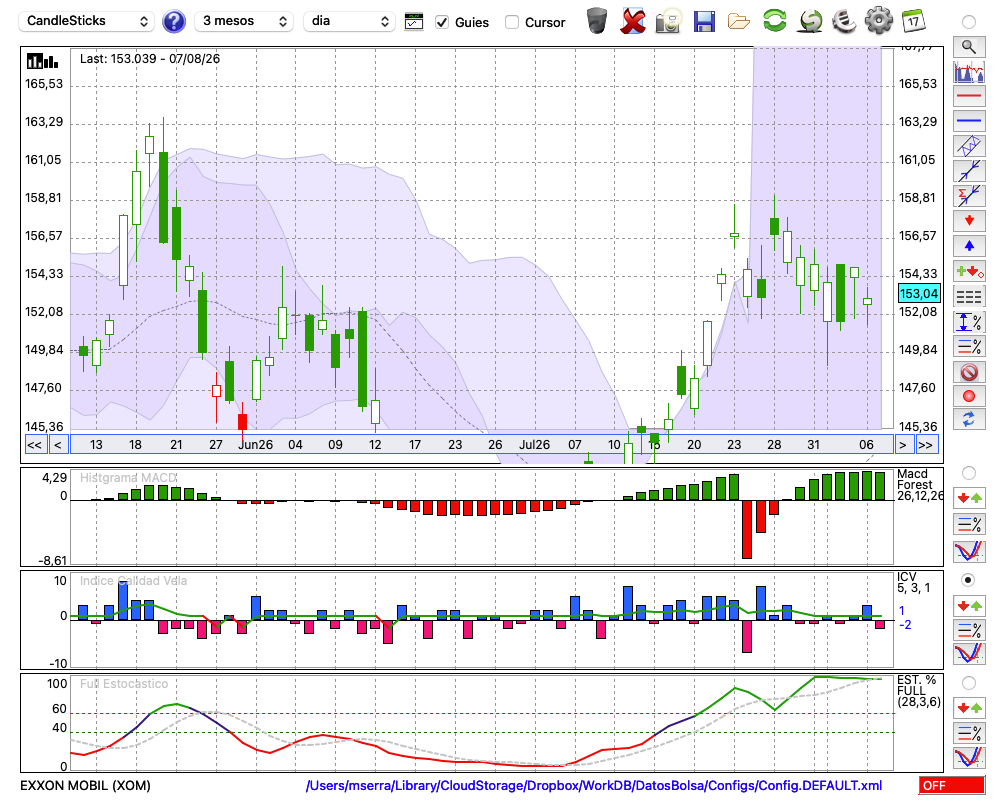Click the << jump-back button
This screenshot has height=800, width=1000.
tap(34, 445)
